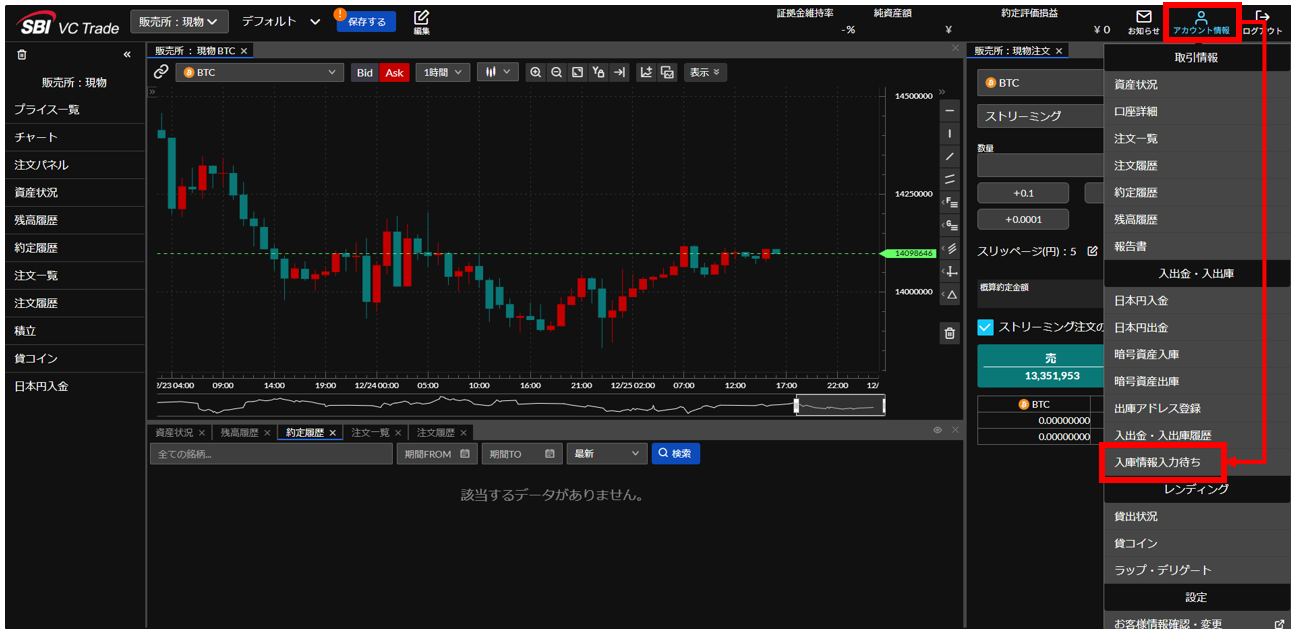Click the chart zoom-in magnifier icon
Viewport: 1294px width, 632px height.
pyautogui.click(x=536, y=72)
